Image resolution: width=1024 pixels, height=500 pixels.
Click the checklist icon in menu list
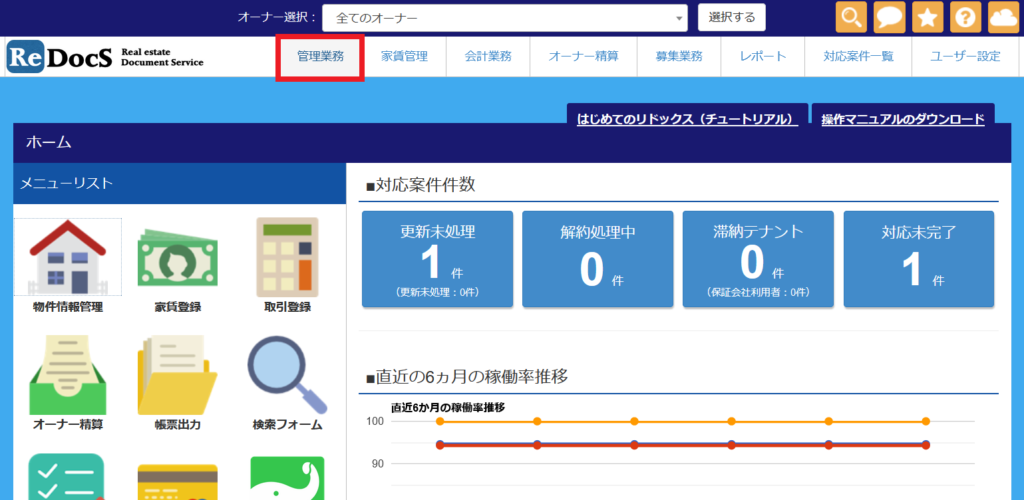[67, 477]
